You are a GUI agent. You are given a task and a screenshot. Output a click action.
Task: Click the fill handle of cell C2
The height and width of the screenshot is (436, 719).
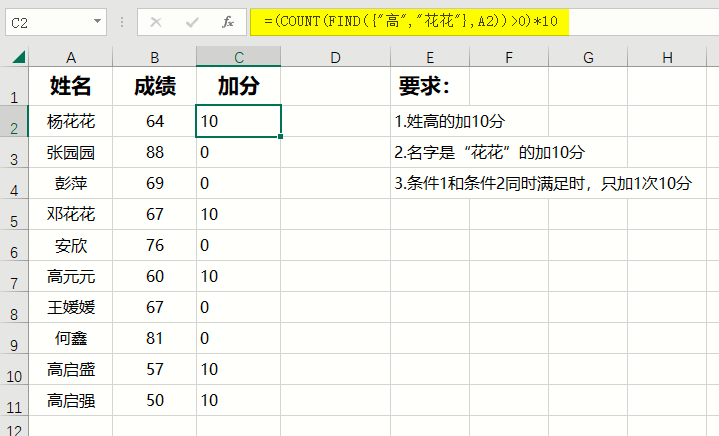[x=280, y=136]
